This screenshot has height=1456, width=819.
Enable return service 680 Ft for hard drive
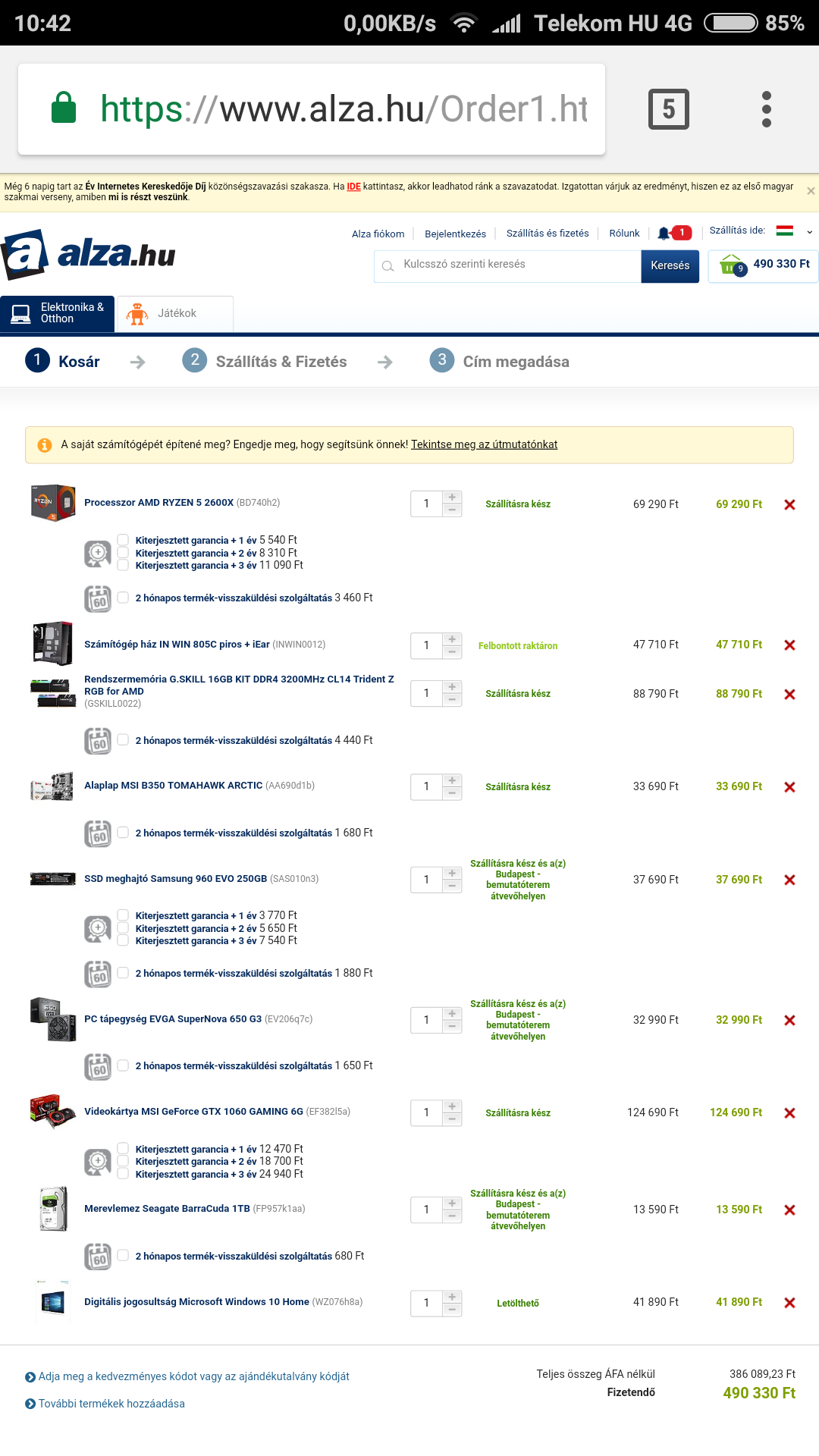click(x=123, y=1255)
